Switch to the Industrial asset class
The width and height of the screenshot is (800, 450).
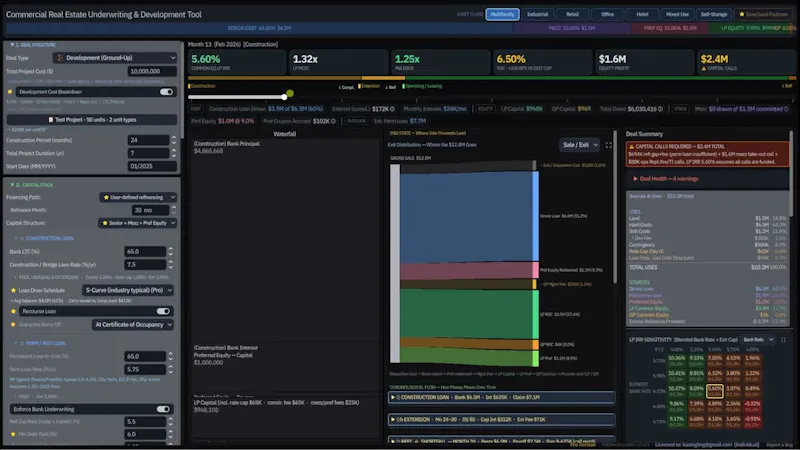point(537,14)
